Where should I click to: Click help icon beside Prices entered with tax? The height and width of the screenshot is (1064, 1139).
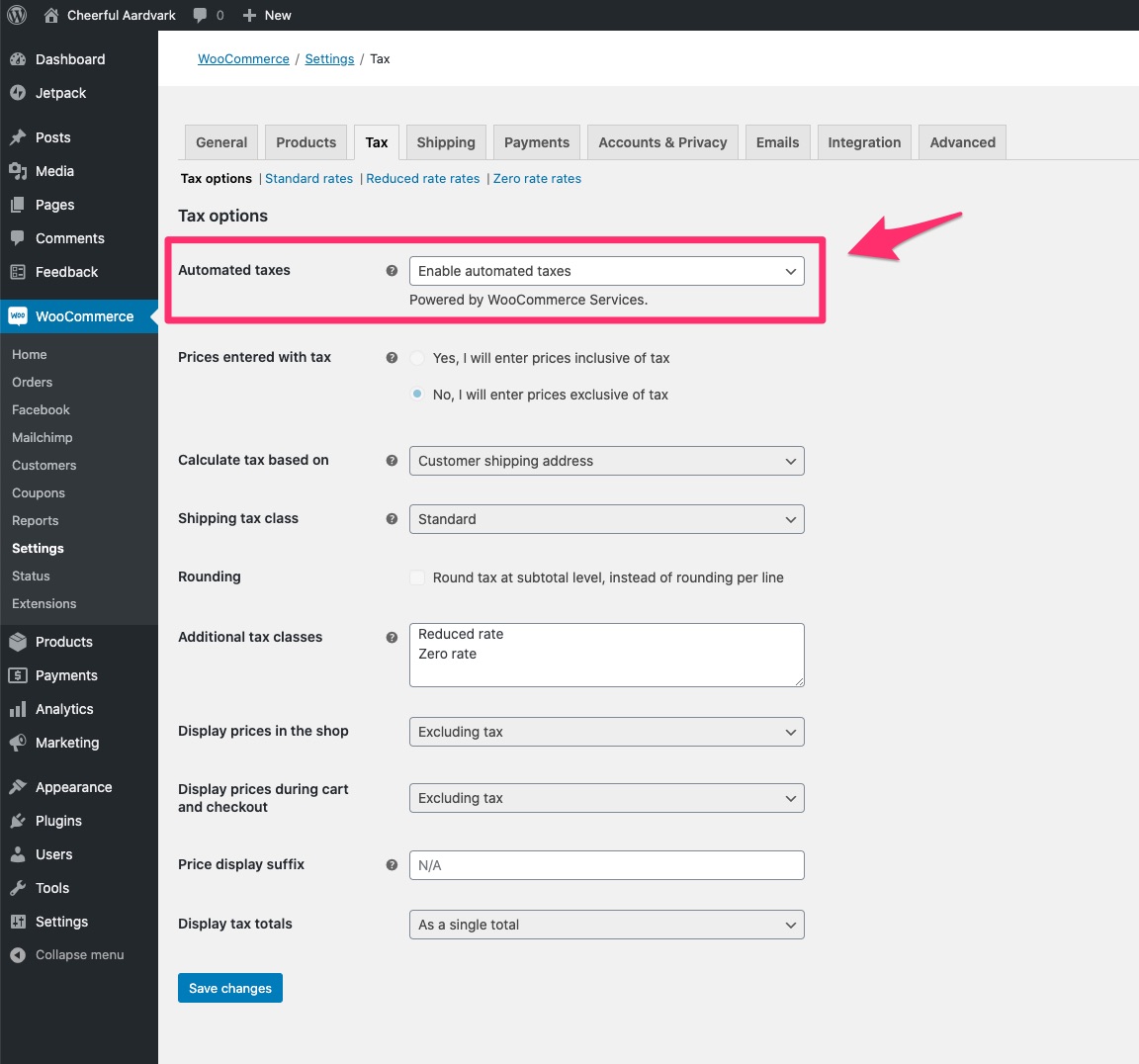point(392,357)
